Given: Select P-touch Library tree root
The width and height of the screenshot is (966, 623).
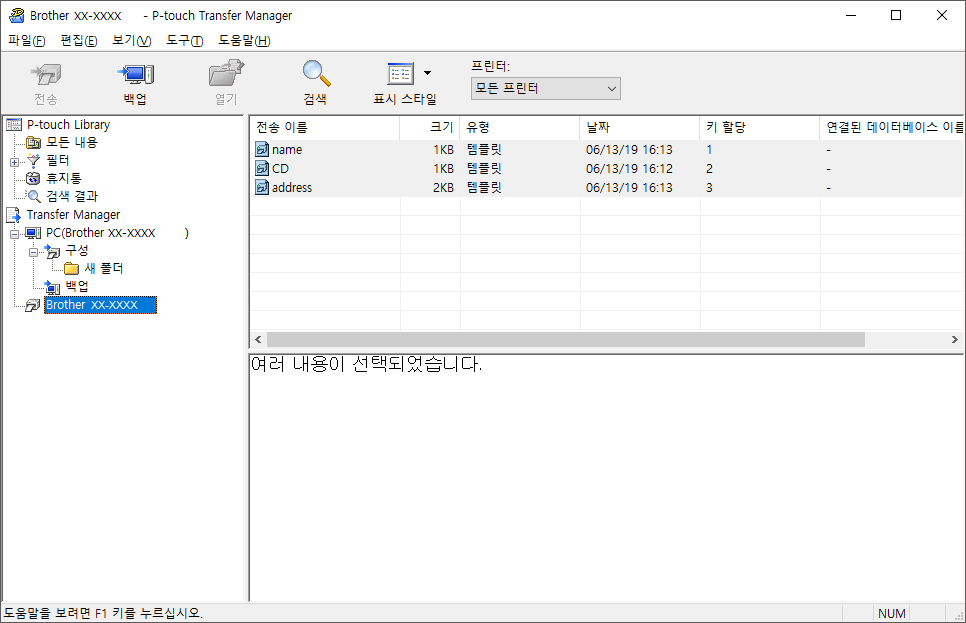Looking at the screenshot, I should (68, 124).
